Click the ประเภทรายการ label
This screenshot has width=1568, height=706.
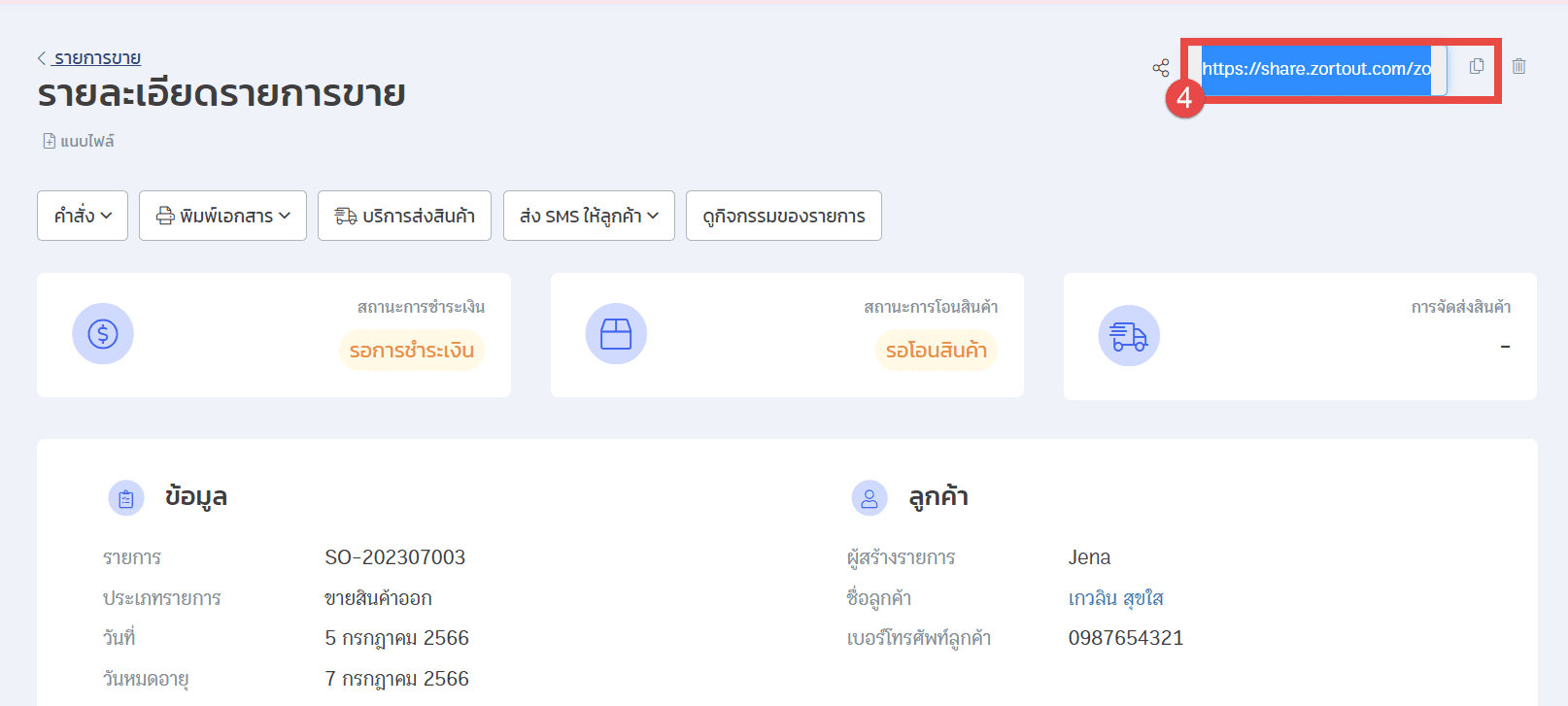pos(162,598)
